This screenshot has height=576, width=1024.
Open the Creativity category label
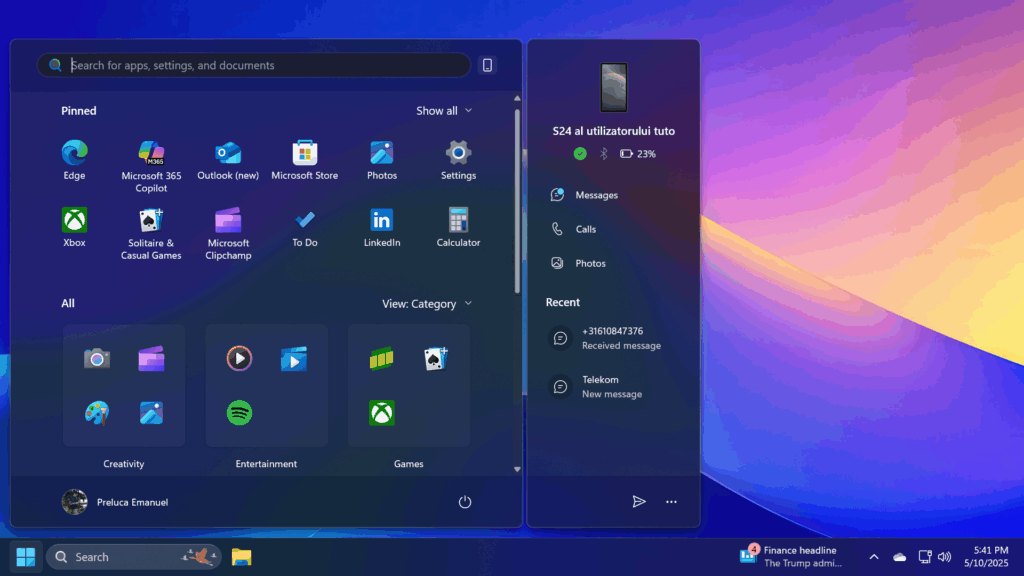click(123, 464)
